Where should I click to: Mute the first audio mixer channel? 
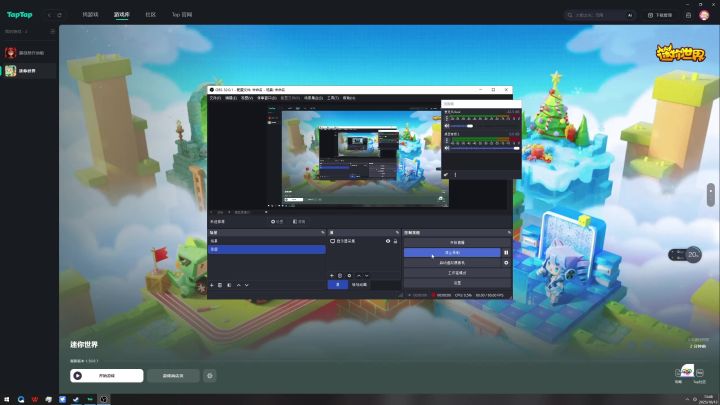[x=447, y=126]
